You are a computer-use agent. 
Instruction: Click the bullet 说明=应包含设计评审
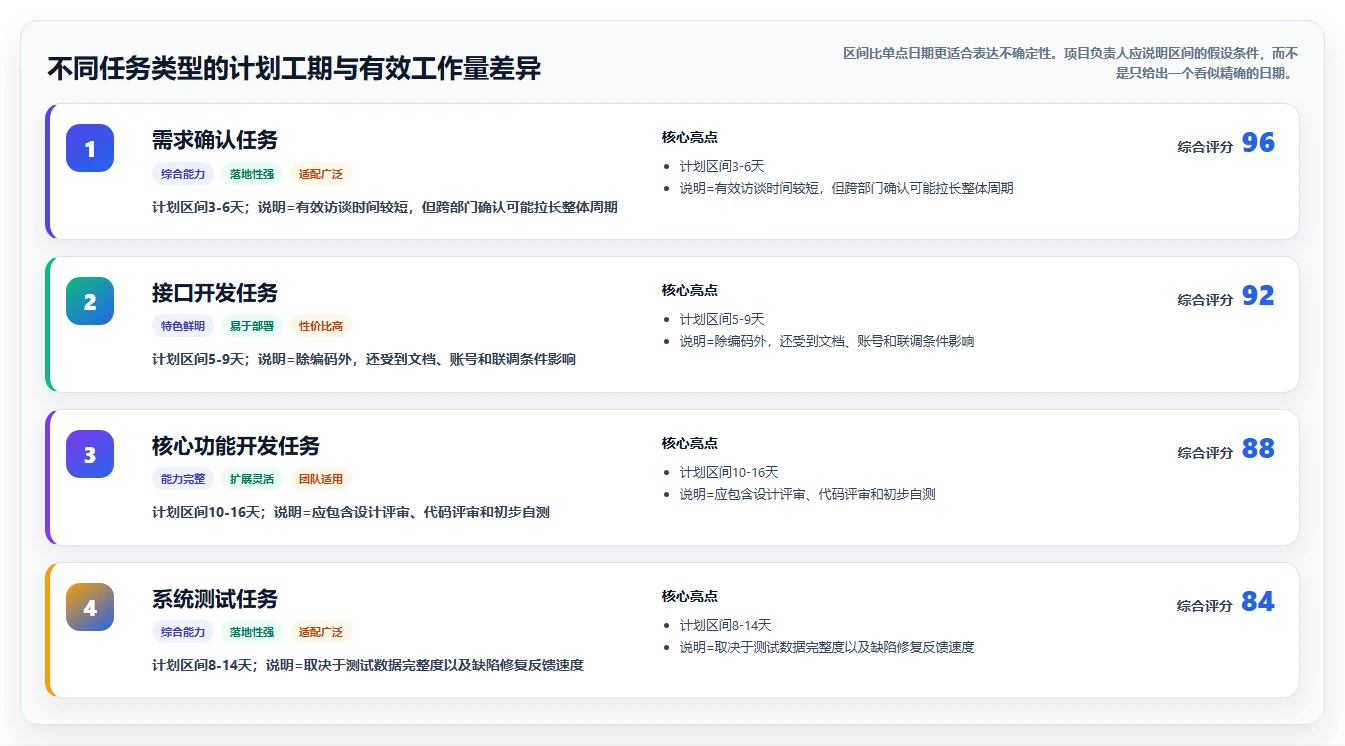pos(808,494)
